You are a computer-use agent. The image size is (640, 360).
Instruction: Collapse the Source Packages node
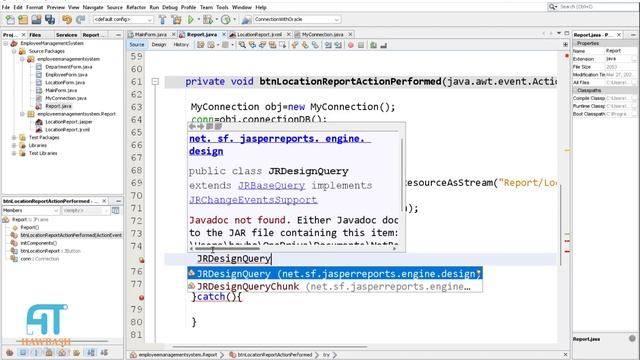tap(14, 51)
